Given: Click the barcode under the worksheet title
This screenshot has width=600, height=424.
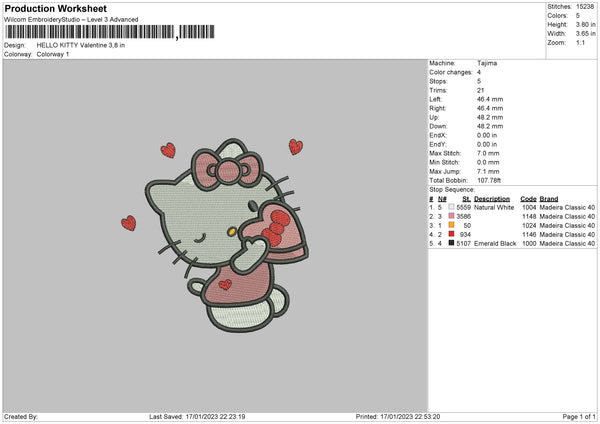Looking at the screenshot, I should coord(110,32).
